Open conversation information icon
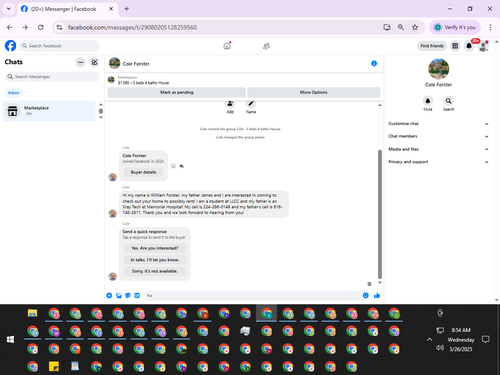Image resolution: width=500 pixels, height=375 pixels. click(374, 63)
